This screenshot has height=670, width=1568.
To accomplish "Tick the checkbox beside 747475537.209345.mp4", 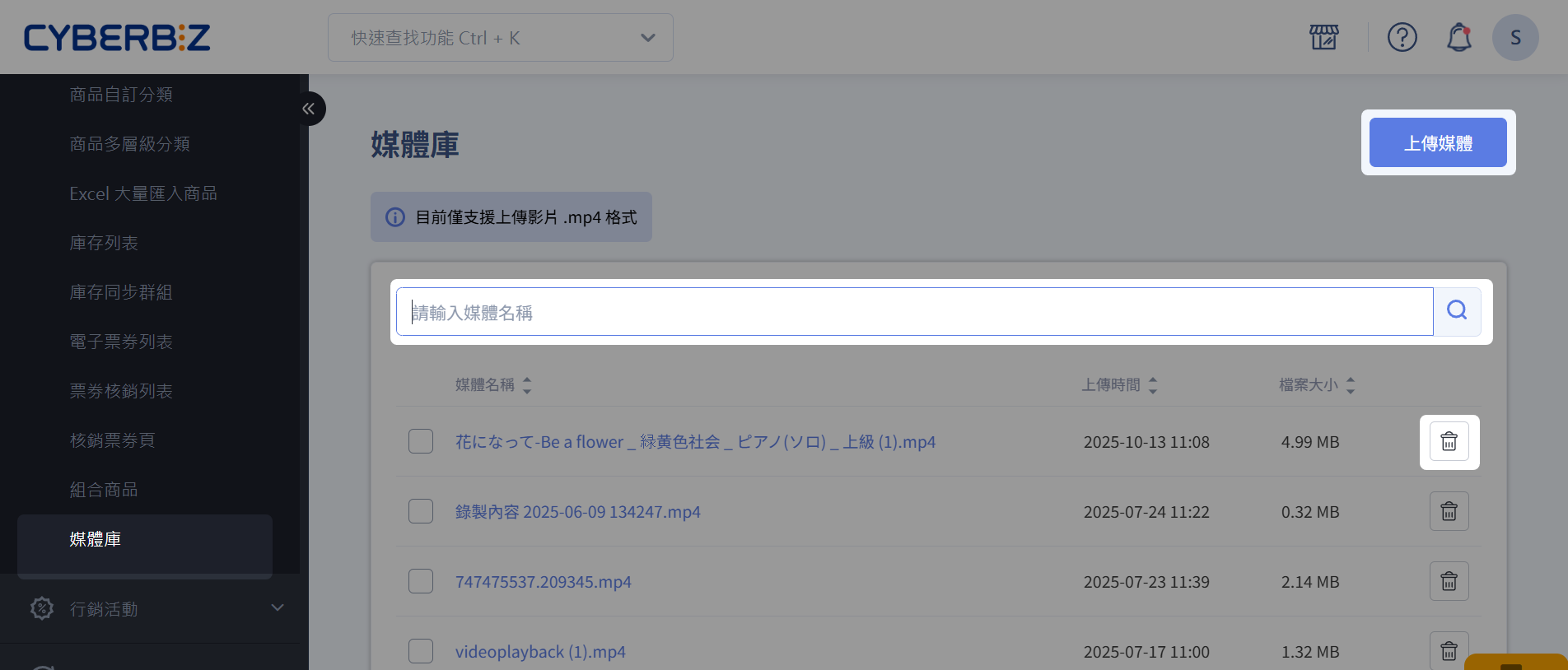I will (x=421, y=581).
